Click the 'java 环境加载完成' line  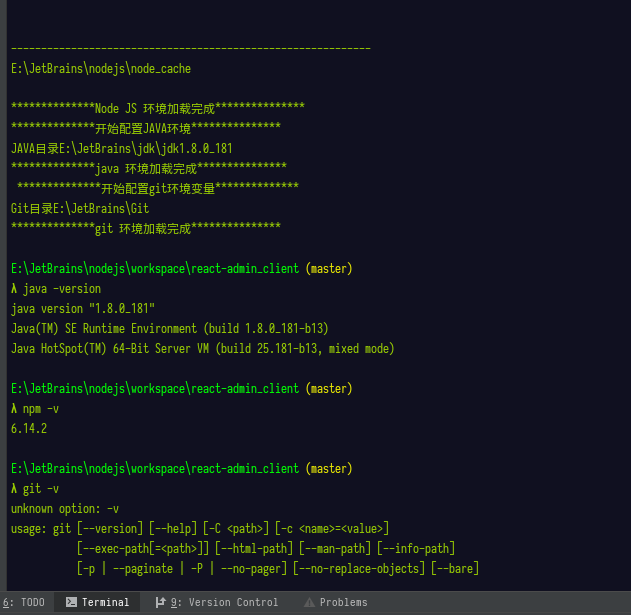pos(149,169)
